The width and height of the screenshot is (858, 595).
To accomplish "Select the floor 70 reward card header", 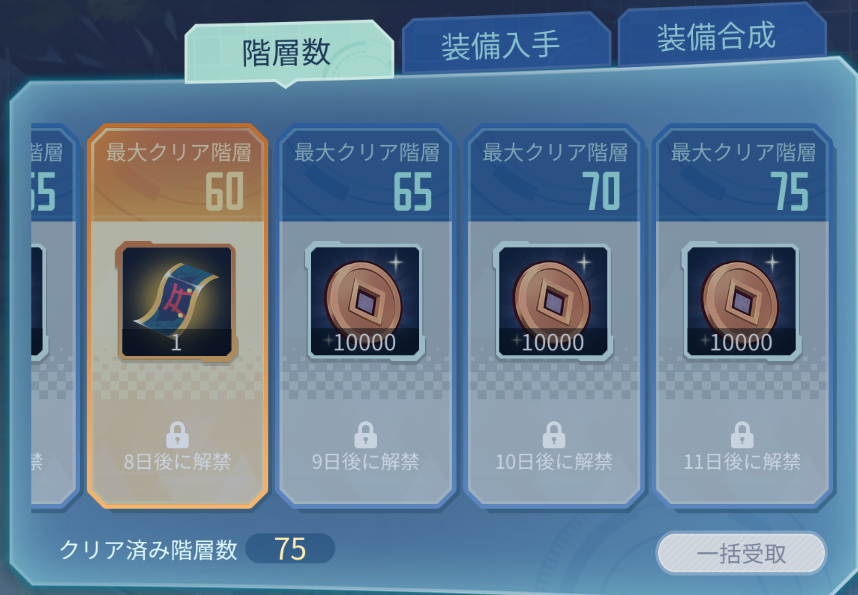I will (554, 175).
